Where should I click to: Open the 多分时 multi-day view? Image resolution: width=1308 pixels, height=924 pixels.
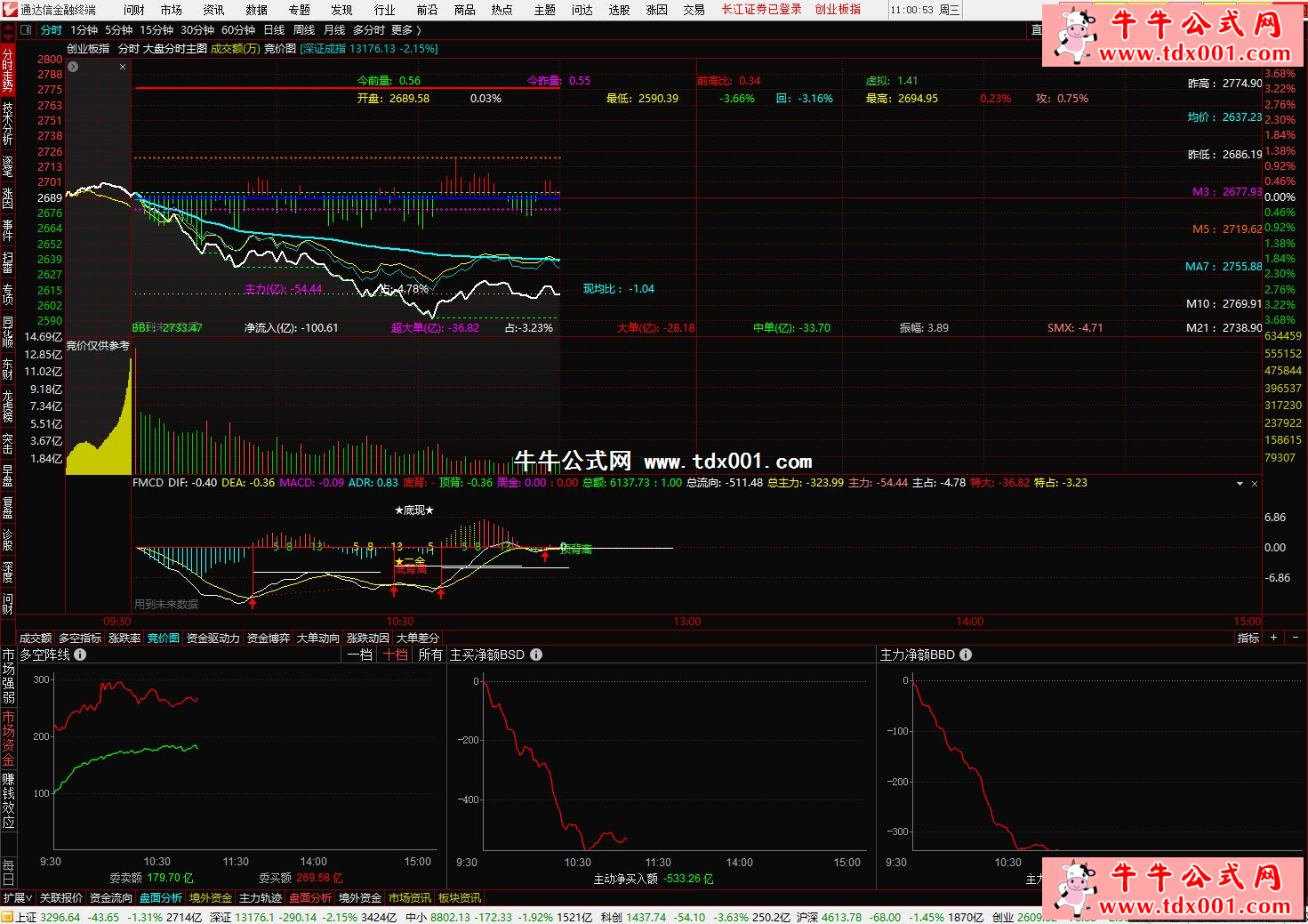click(x=369, y=30)
